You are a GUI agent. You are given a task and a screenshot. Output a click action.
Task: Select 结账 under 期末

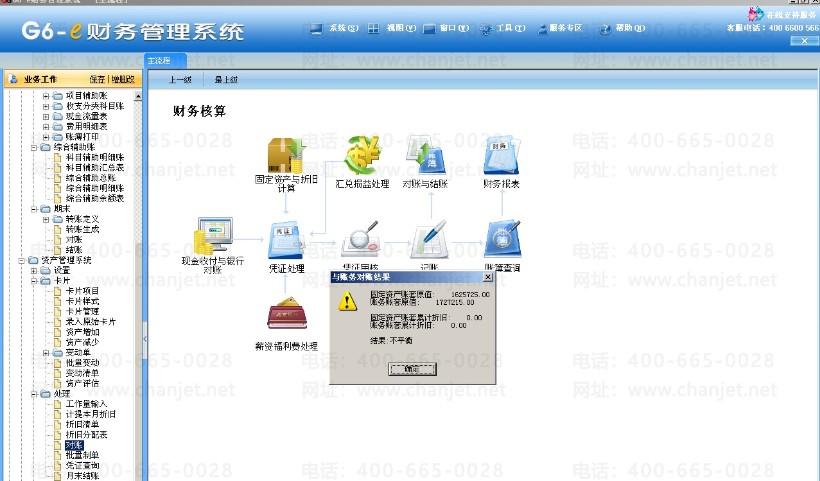point(74,250)
